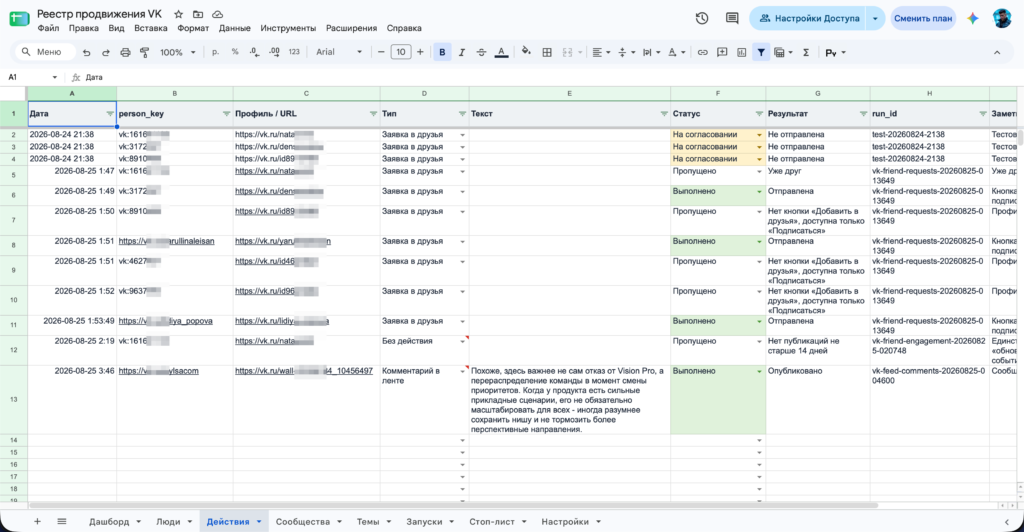This screenshot has width=1024, height=532.
Task: Open the functions sigma menu
Action: point(806,52)
